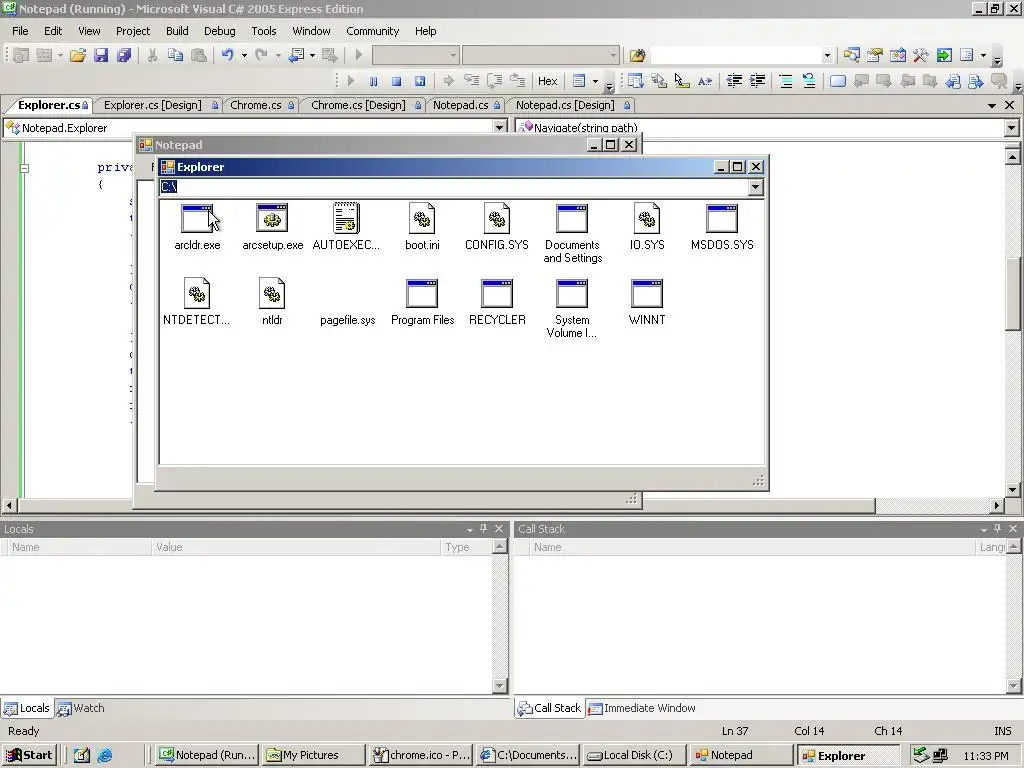This screenshot has height=768, width=1024.
Task: Select the NTDETECT file icon
Action: pos(197,293)
